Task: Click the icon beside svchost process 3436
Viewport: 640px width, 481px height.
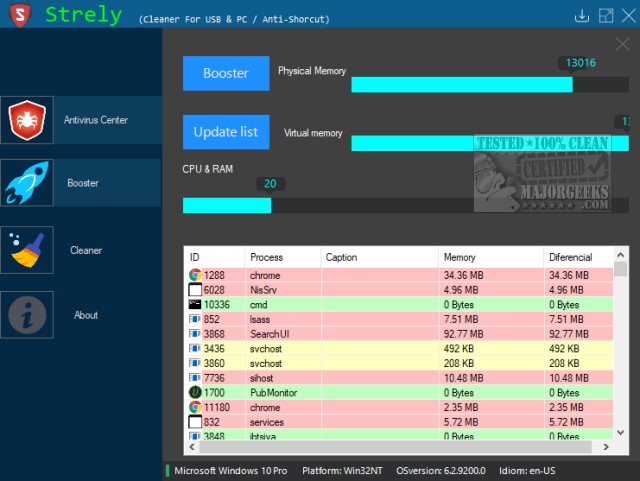Action: 195,349
